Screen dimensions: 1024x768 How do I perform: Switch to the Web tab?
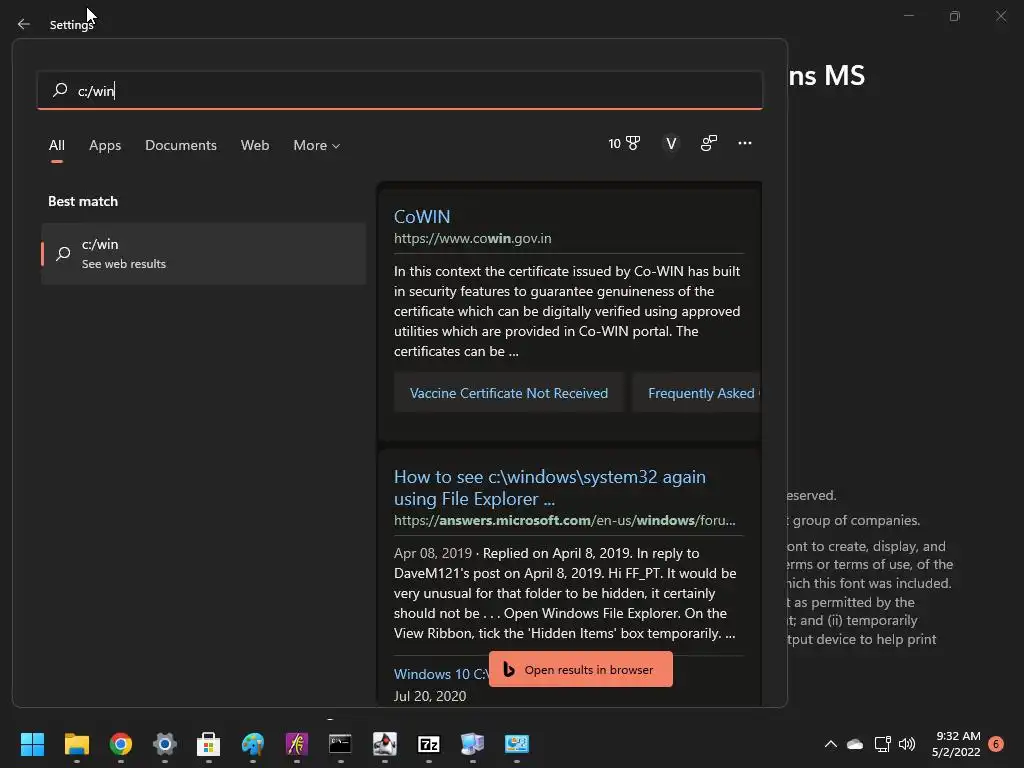pos(255,145)
